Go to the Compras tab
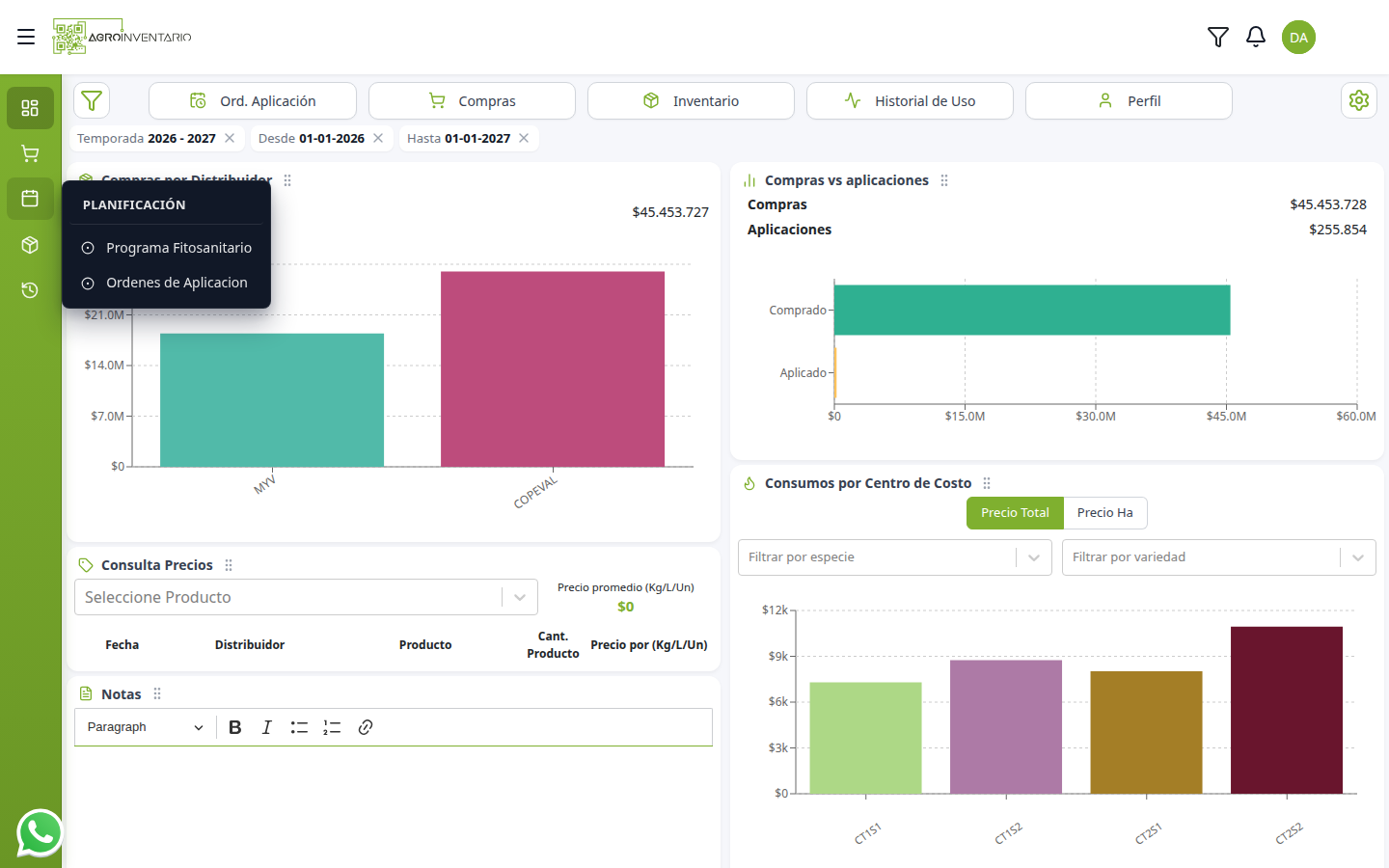The width and height of the screenshot is (1389, 868). [x=472, y=100]
